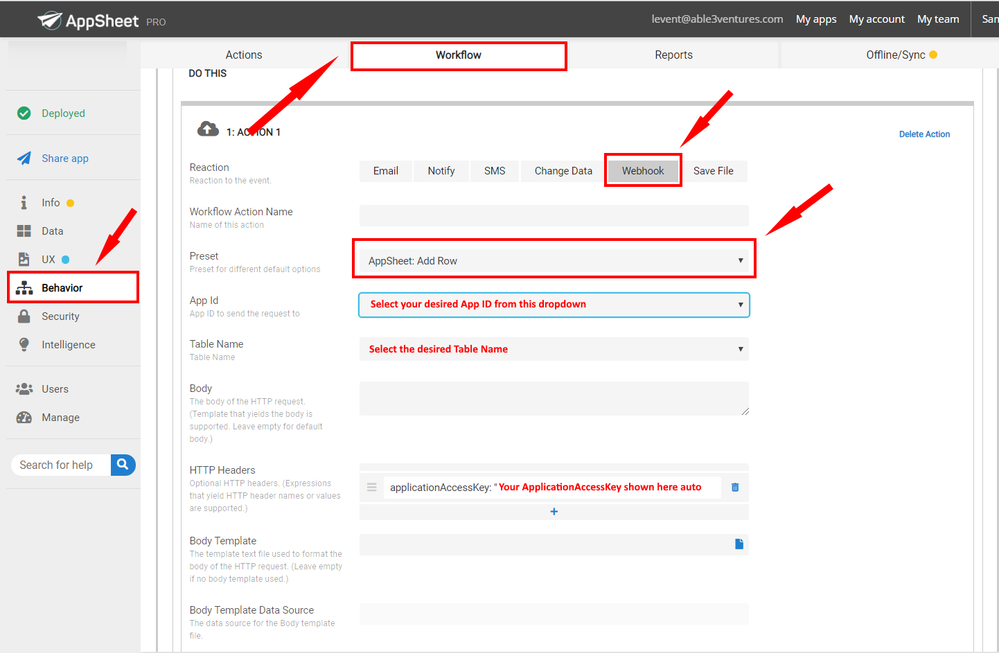999x653 pixels.
Task: Select the SMS reaction option
Action: click(494, 171)
